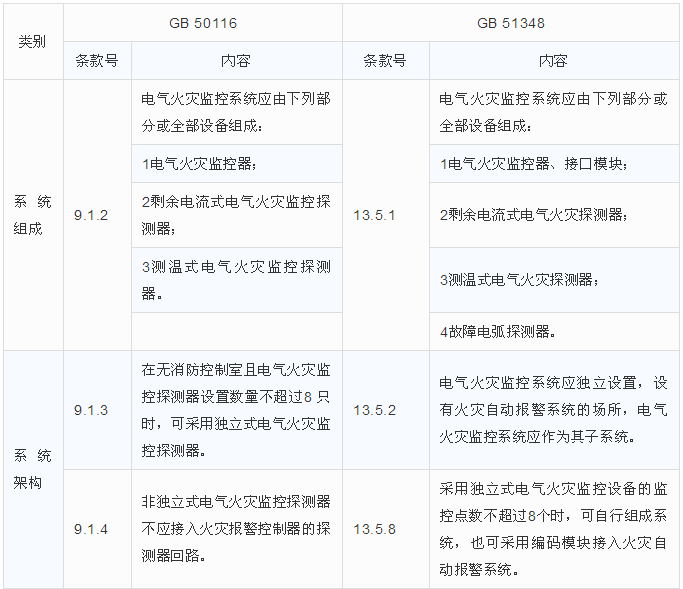Select the 2剩余电流式电气火灾探测器 cell in GB 51348
The height and width of the screenshot is (589, 683).
point(532,215)
